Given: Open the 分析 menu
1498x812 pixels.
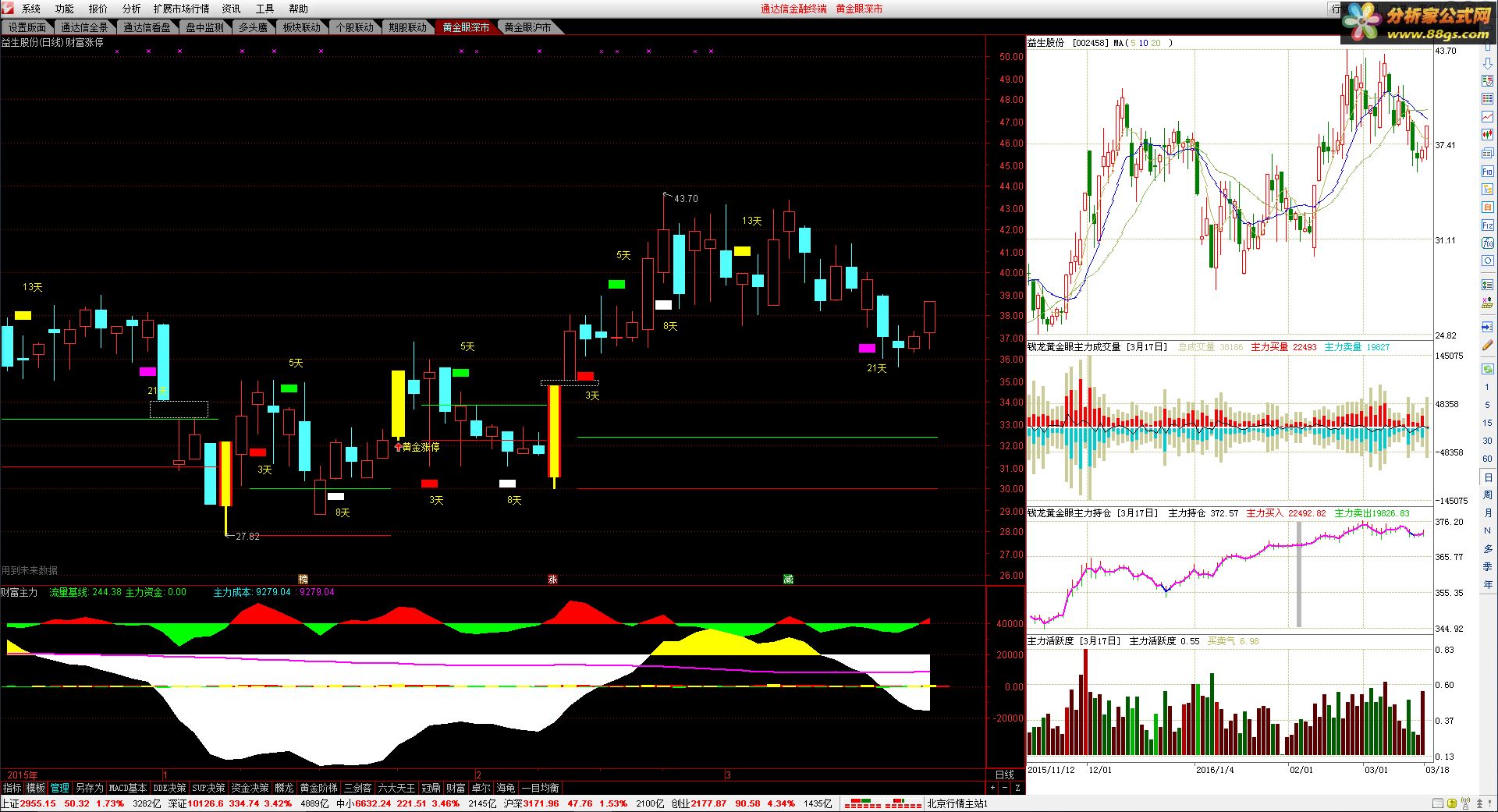Looking at the screenshot, I should [132, 9].
